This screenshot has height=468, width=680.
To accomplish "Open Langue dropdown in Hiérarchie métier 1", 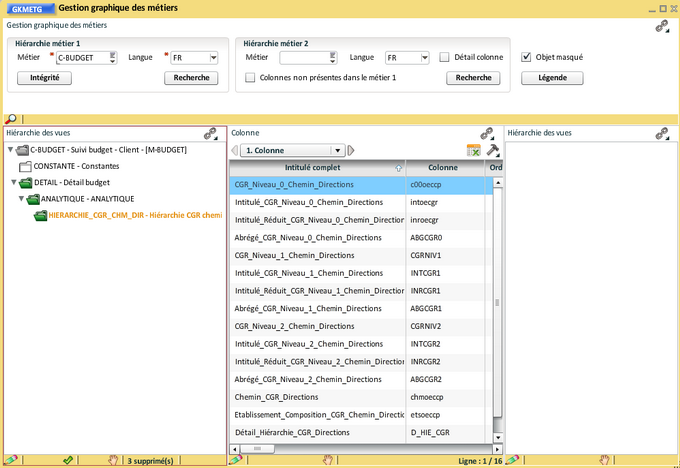I will [x=213, y=58].
